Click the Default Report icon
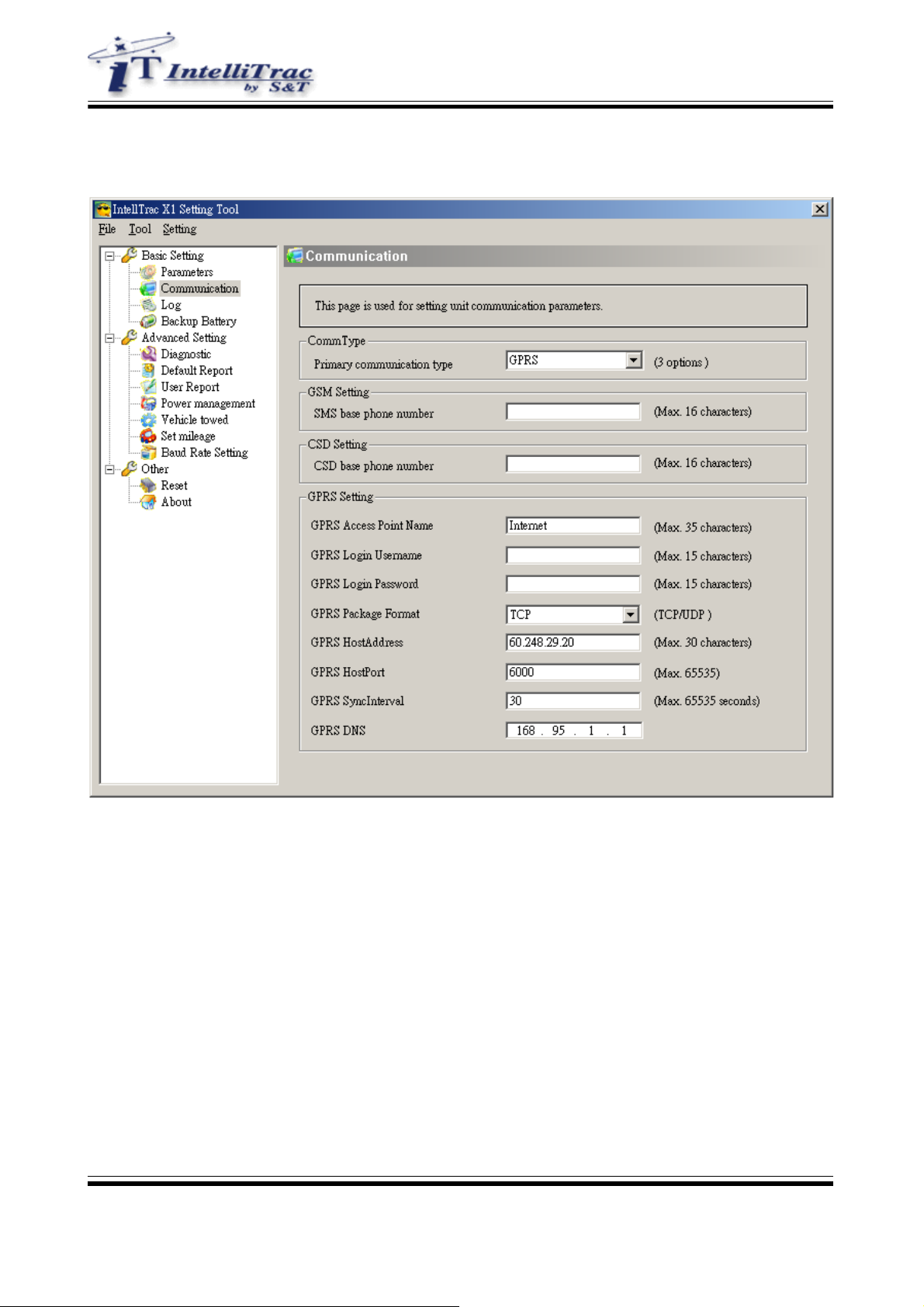924x1307 pixels. point(148,371)
